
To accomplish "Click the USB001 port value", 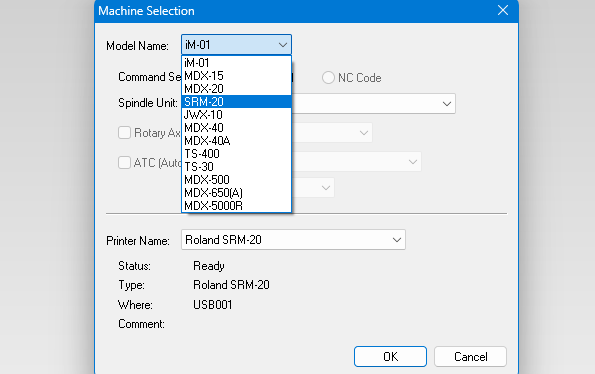I will click(x=212, y=305).
